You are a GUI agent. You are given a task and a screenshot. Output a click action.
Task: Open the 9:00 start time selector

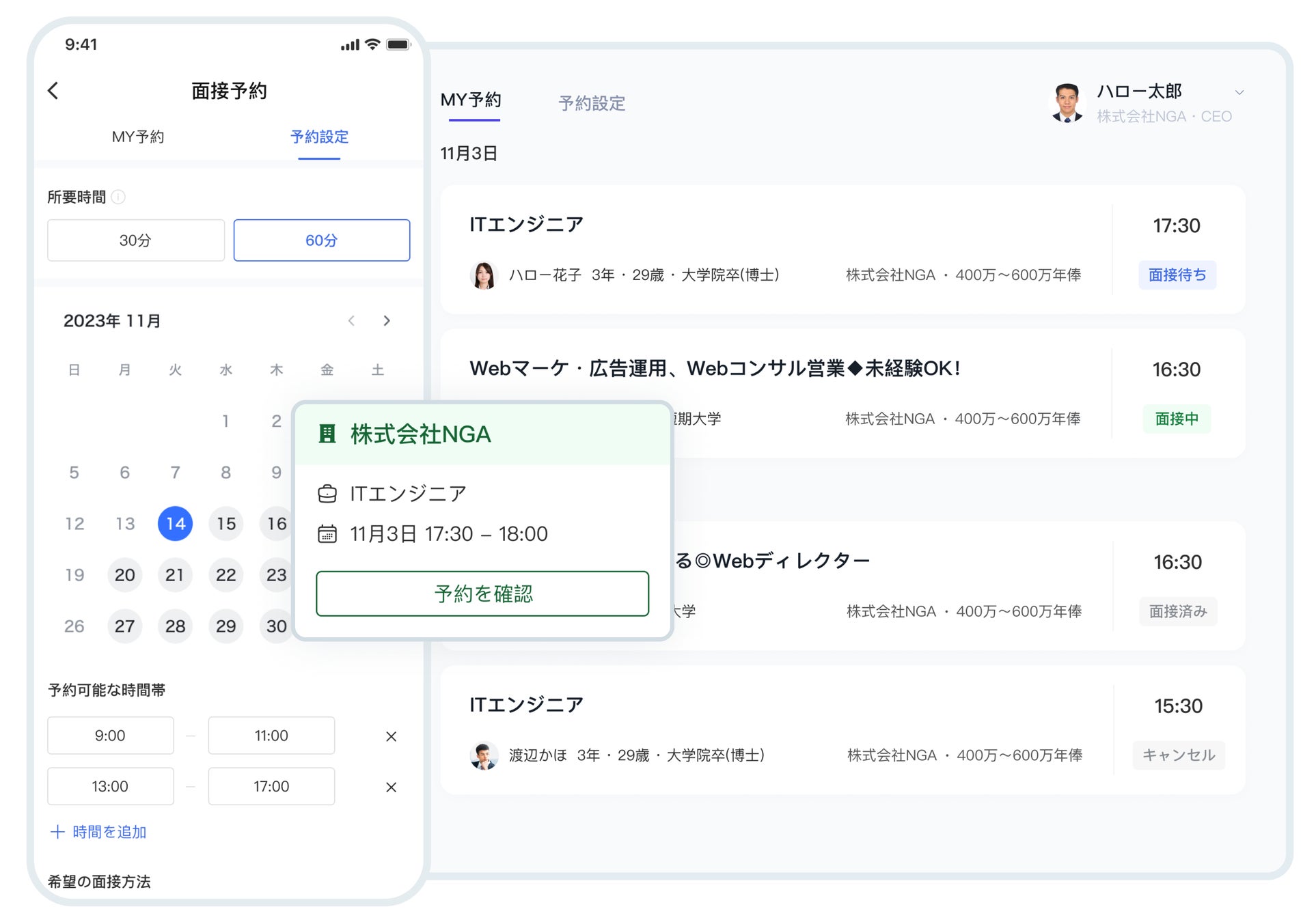point(110,736)
